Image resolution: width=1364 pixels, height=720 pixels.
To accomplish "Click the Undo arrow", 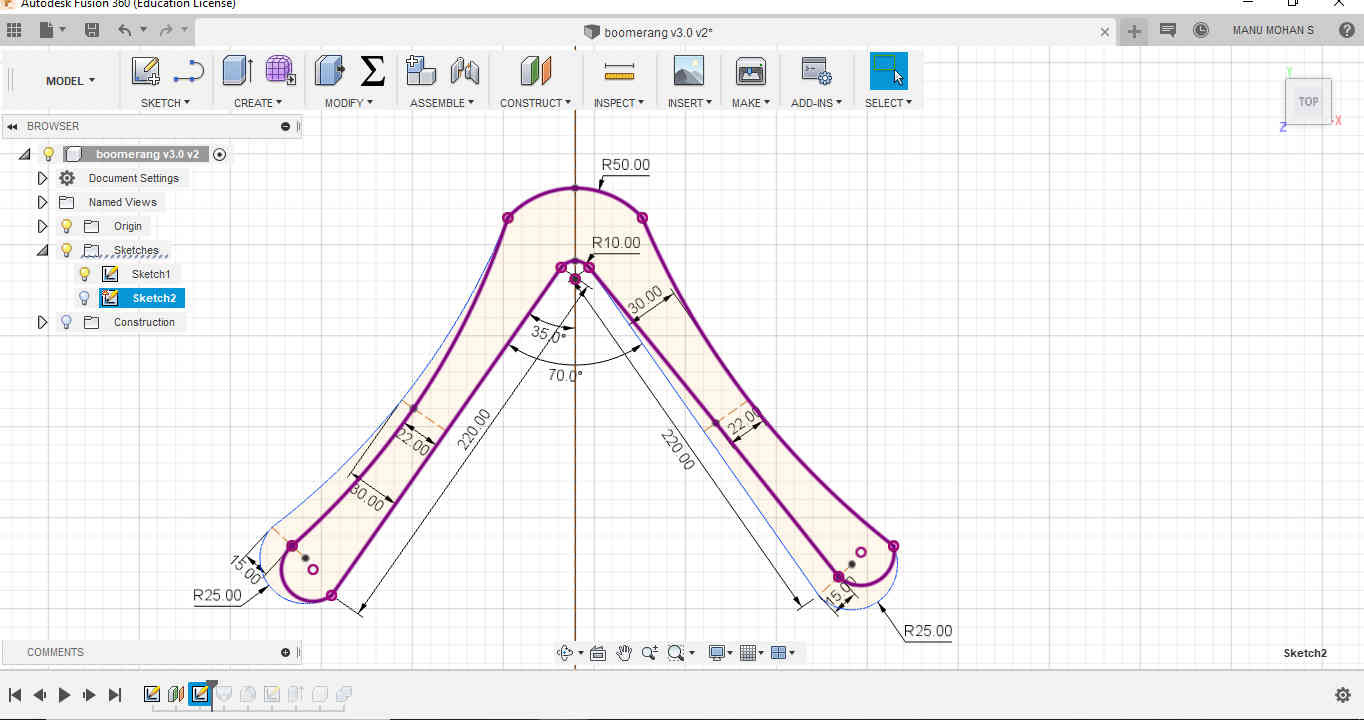I will (x=125, y=31).
